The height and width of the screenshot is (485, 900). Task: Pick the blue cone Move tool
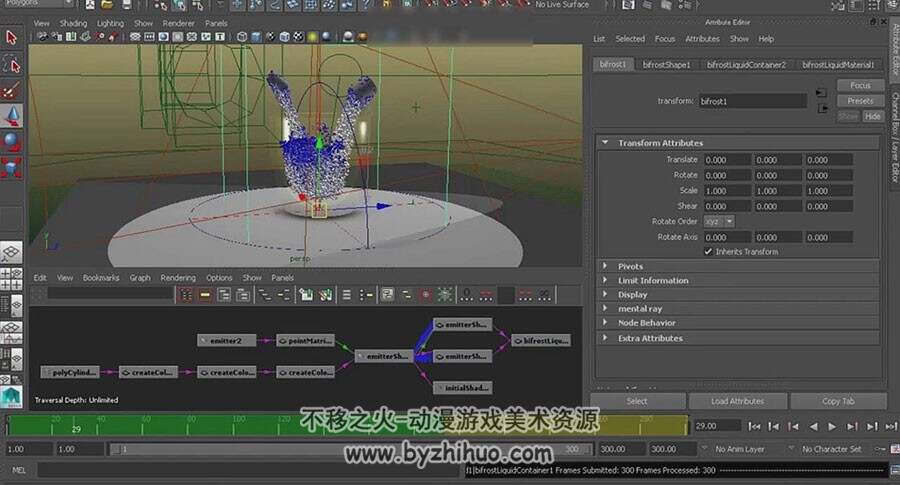(11, 116)
